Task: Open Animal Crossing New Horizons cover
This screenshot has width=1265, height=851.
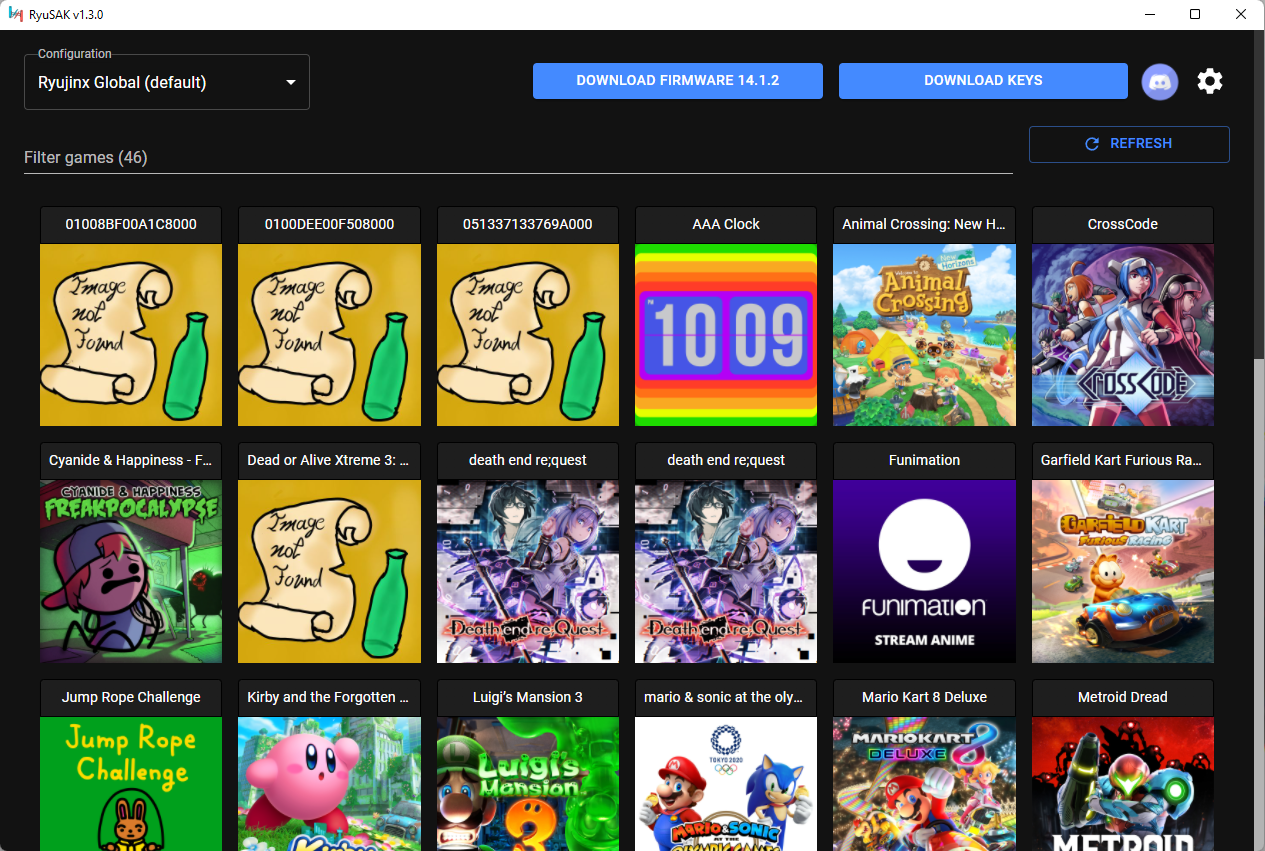Action: [x=924, y=335]
